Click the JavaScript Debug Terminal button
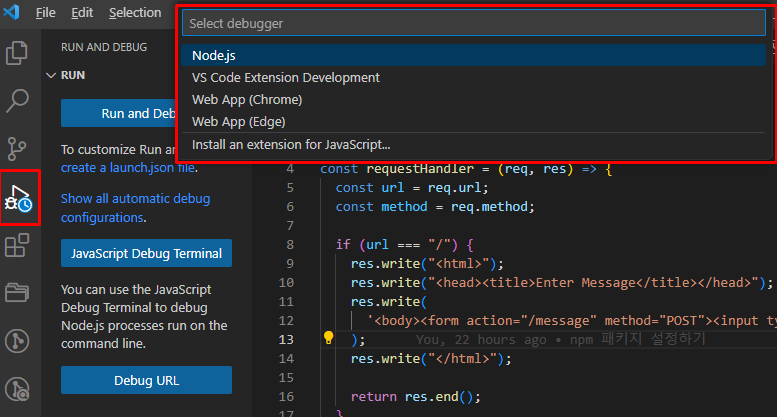 (146, 253)
